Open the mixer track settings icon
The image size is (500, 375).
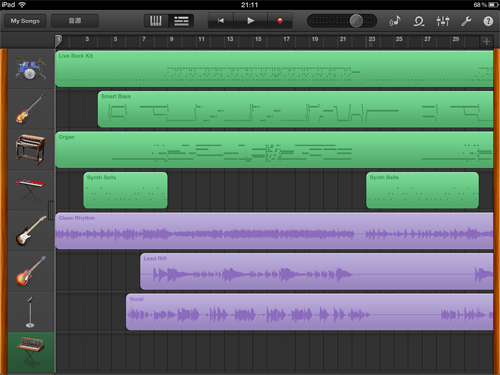[443, 21]
